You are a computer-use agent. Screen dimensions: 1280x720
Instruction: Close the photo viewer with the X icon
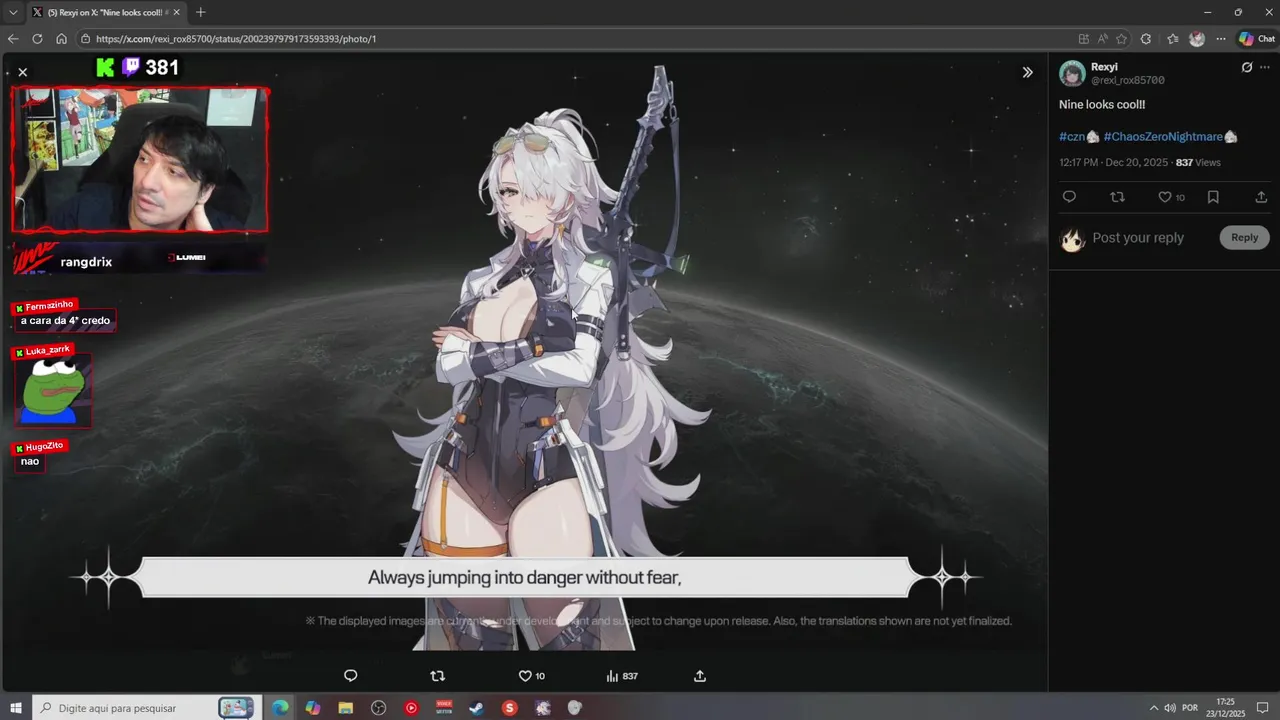click(23, 72)
